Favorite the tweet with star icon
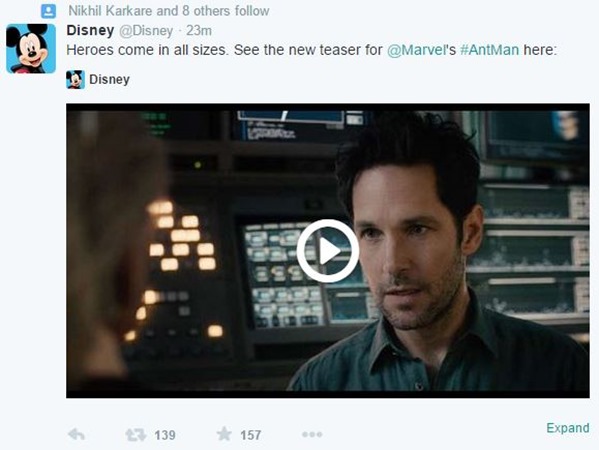The image size is (599, 450). (224, 434)
